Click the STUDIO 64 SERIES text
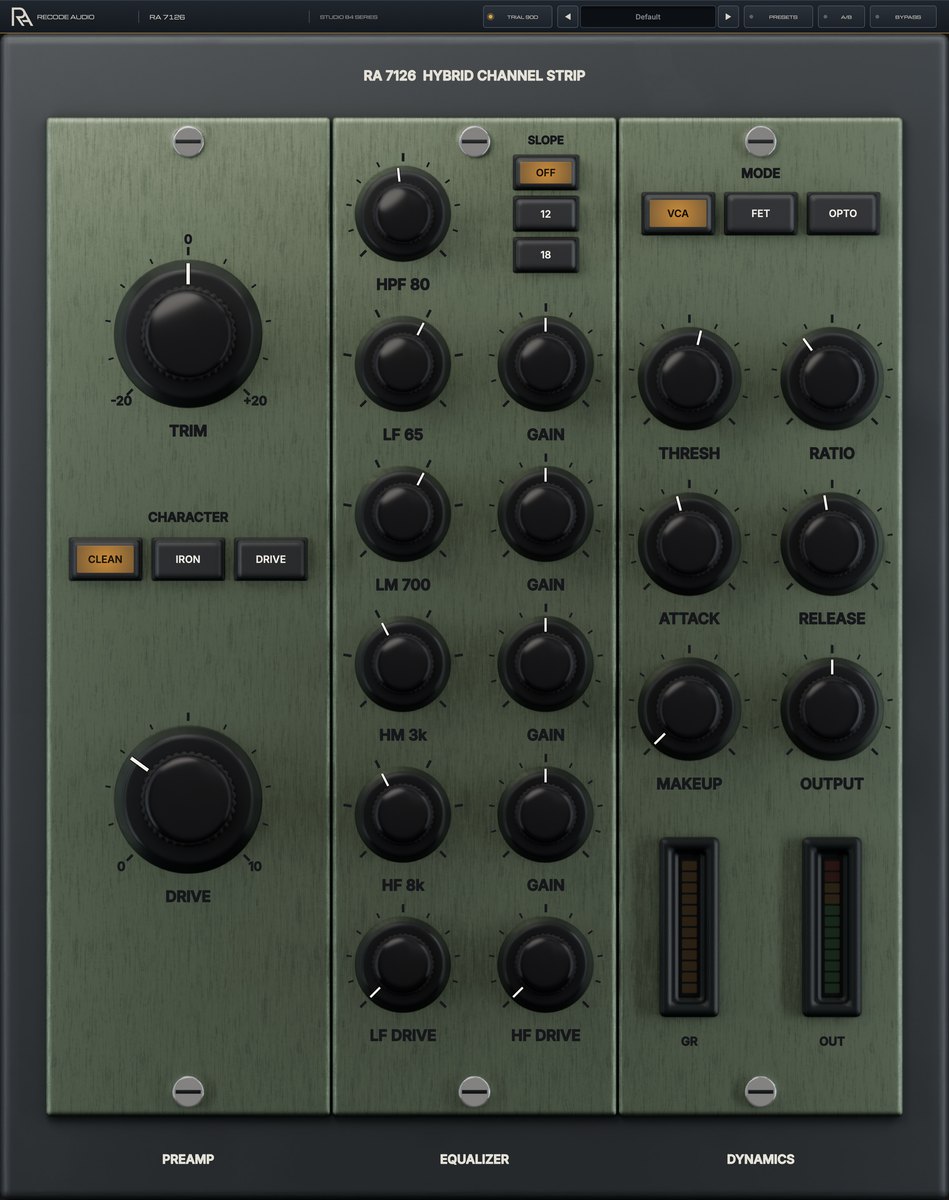 click(x=348, y=17)
